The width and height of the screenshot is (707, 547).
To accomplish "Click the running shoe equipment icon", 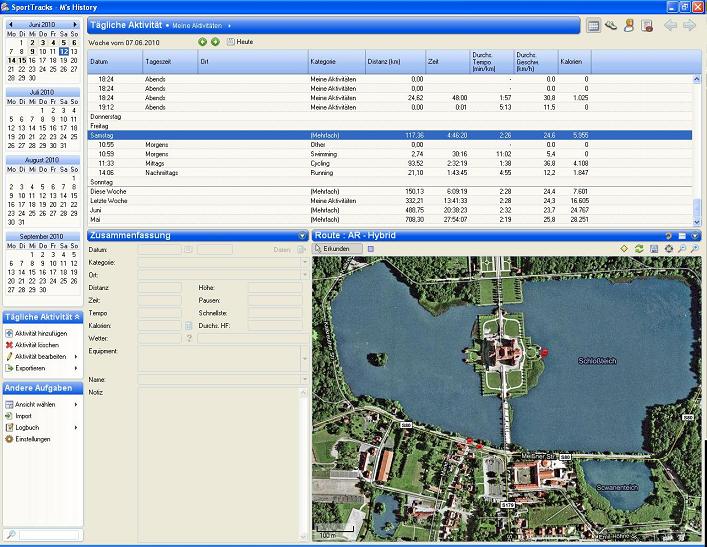I will point(611,25).
